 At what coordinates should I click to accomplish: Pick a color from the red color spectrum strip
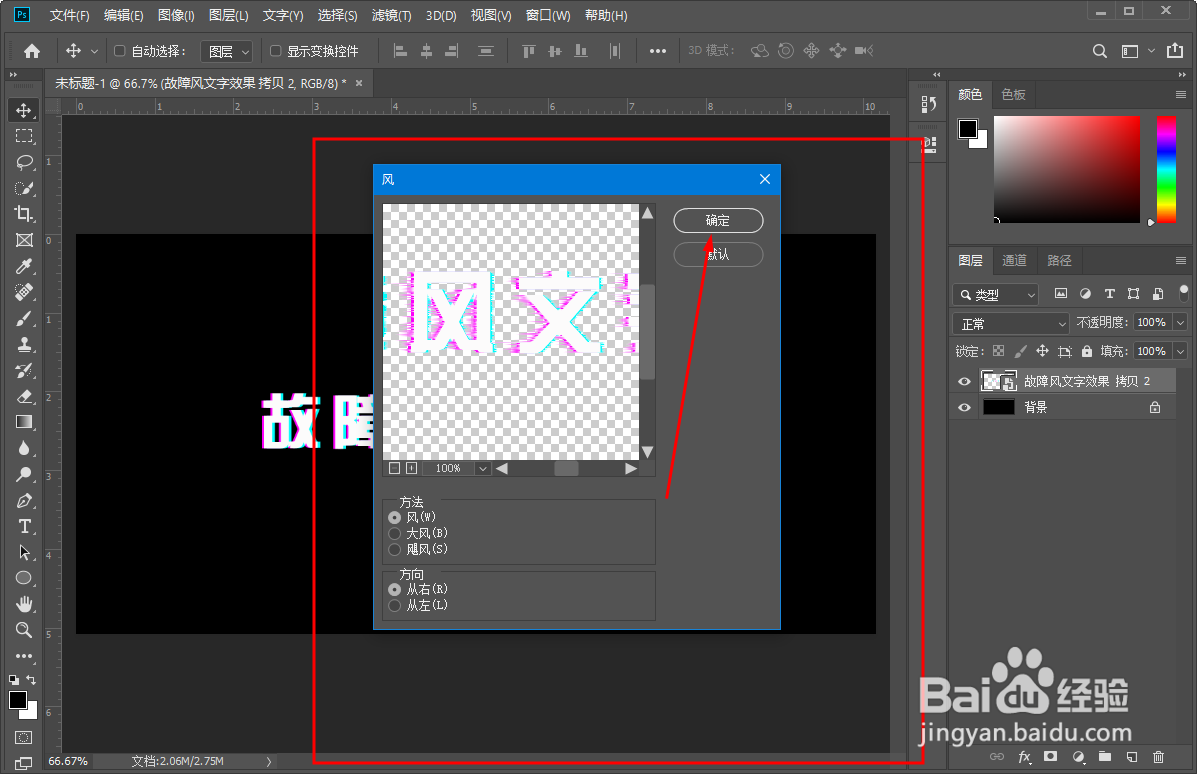click(x=1166, y=170)
